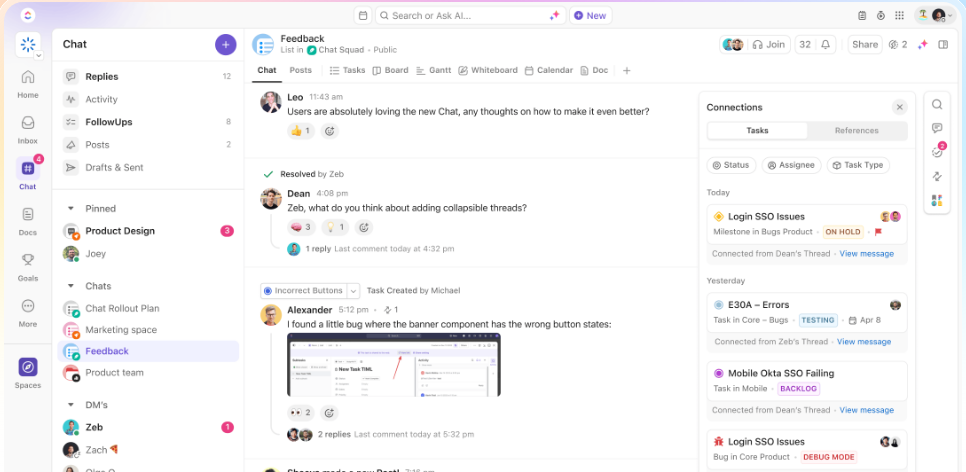
Task: Switch to the Whiteboard tab
Action: [x=488, y=70]
